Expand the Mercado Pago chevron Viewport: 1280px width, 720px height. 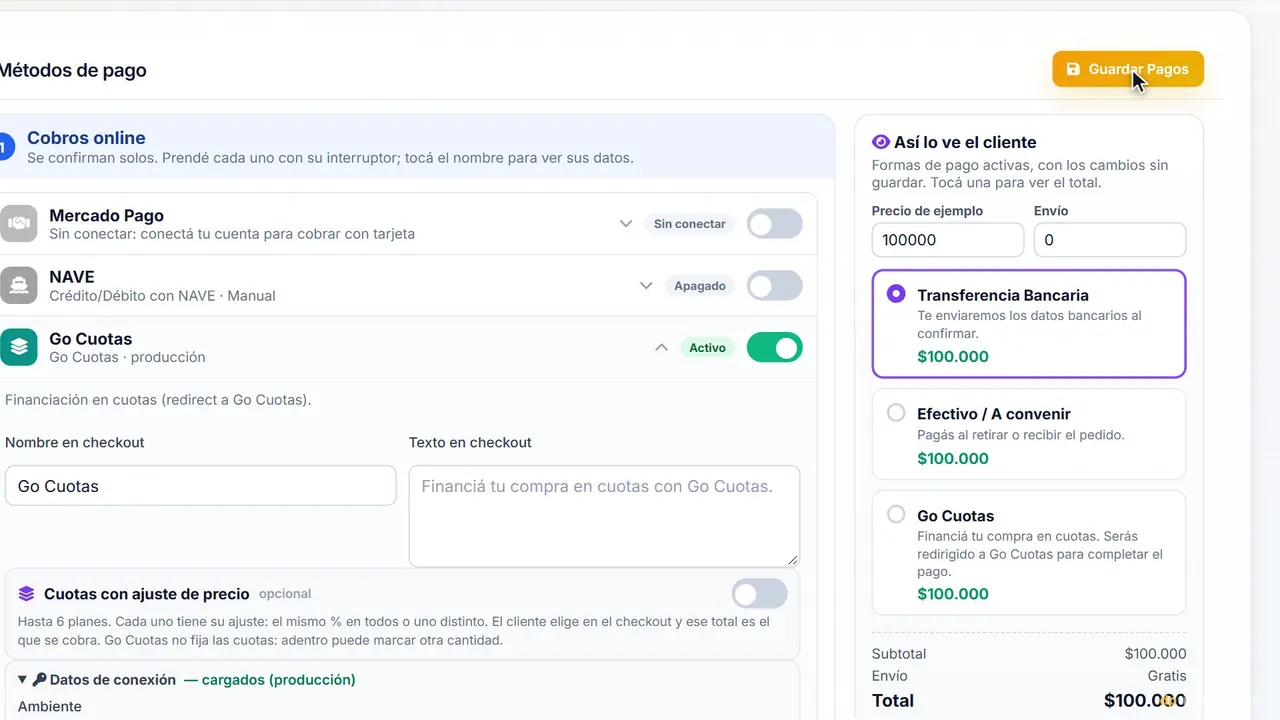626,224
